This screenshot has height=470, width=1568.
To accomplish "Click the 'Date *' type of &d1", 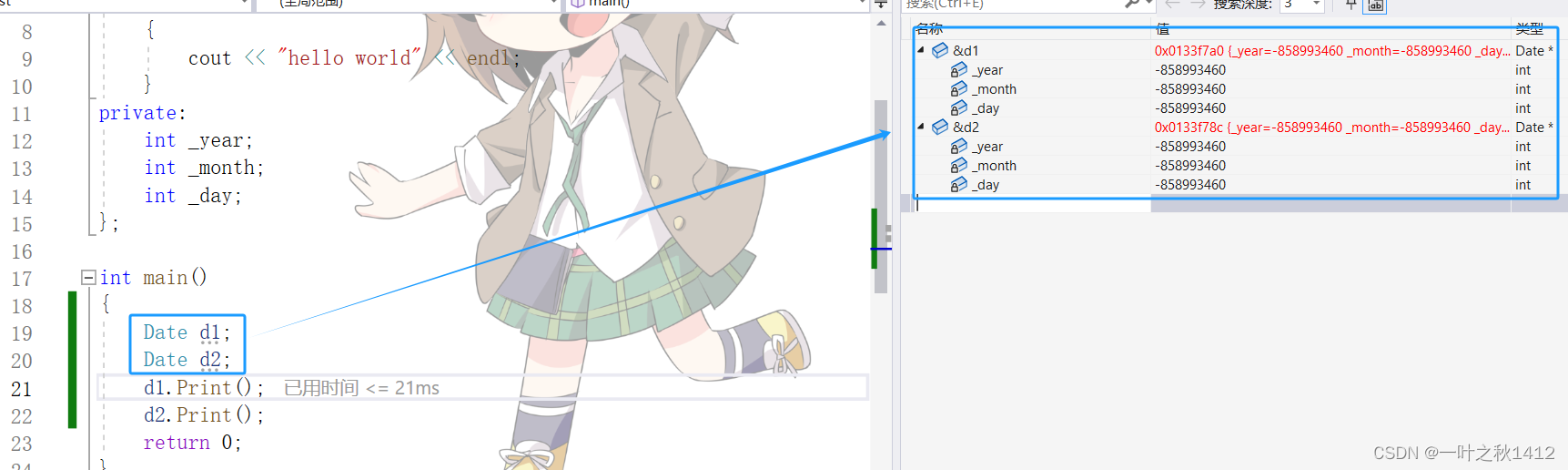I will pos(1534,51).
